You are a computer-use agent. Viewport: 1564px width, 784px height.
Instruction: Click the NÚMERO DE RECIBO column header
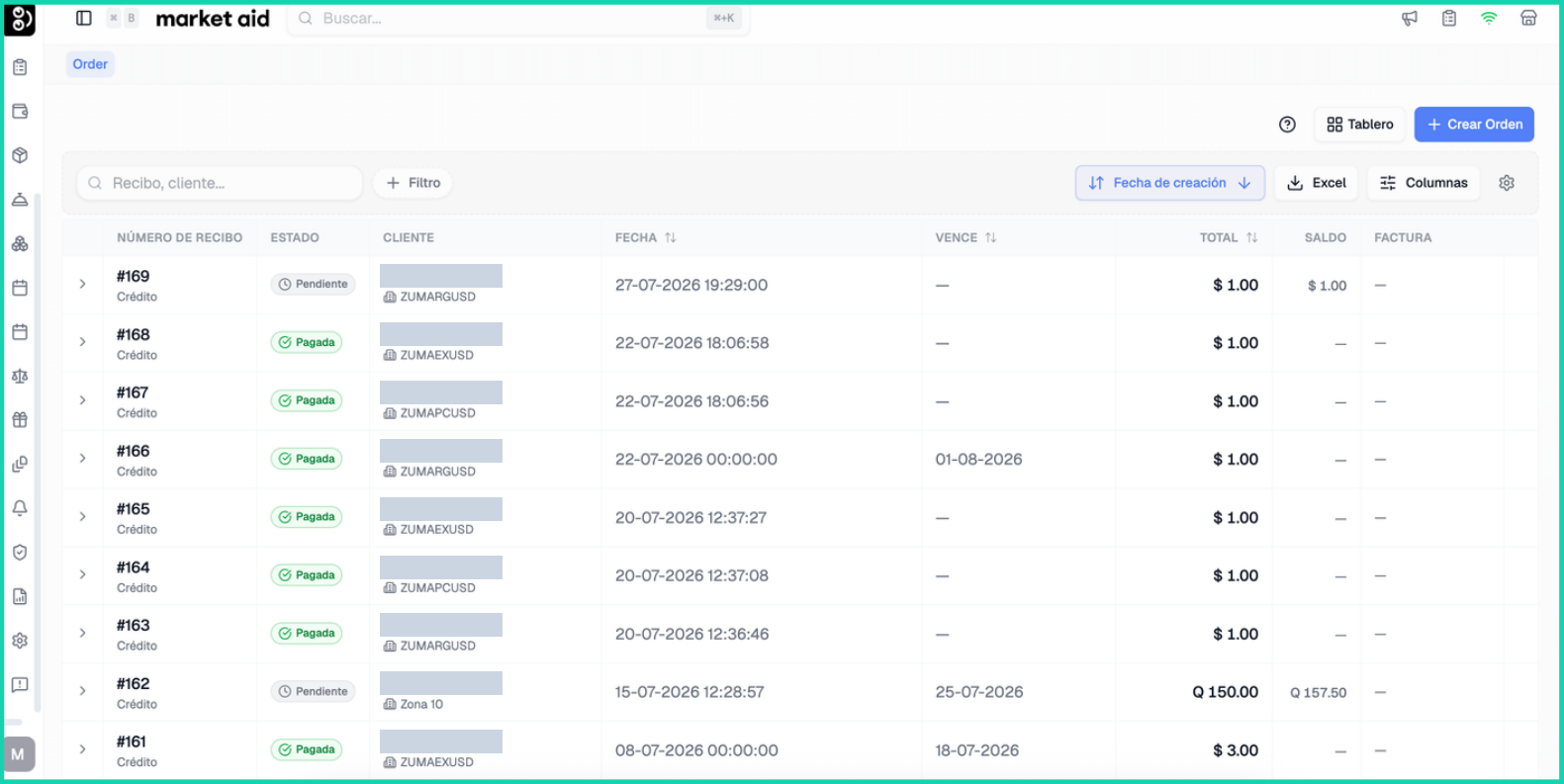click(179, 237)
